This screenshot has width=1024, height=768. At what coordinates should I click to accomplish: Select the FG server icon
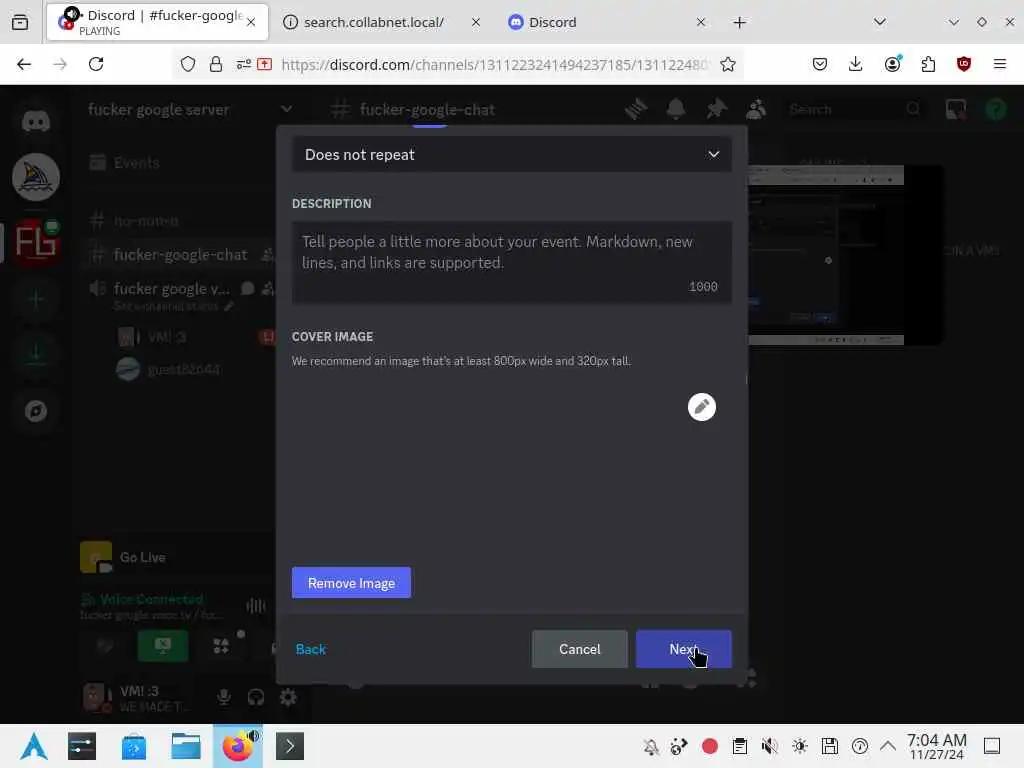click(36, 242)
